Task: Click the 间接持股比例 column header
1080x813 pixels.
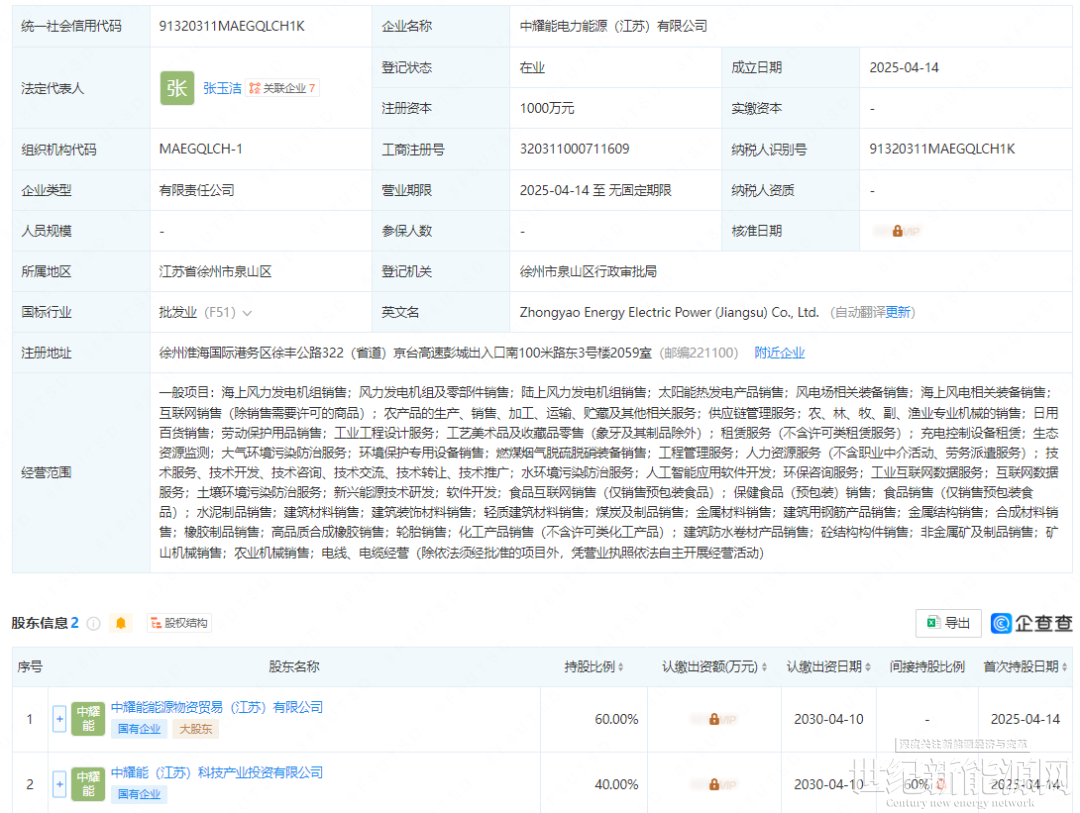Action: [x=926, y=667]
